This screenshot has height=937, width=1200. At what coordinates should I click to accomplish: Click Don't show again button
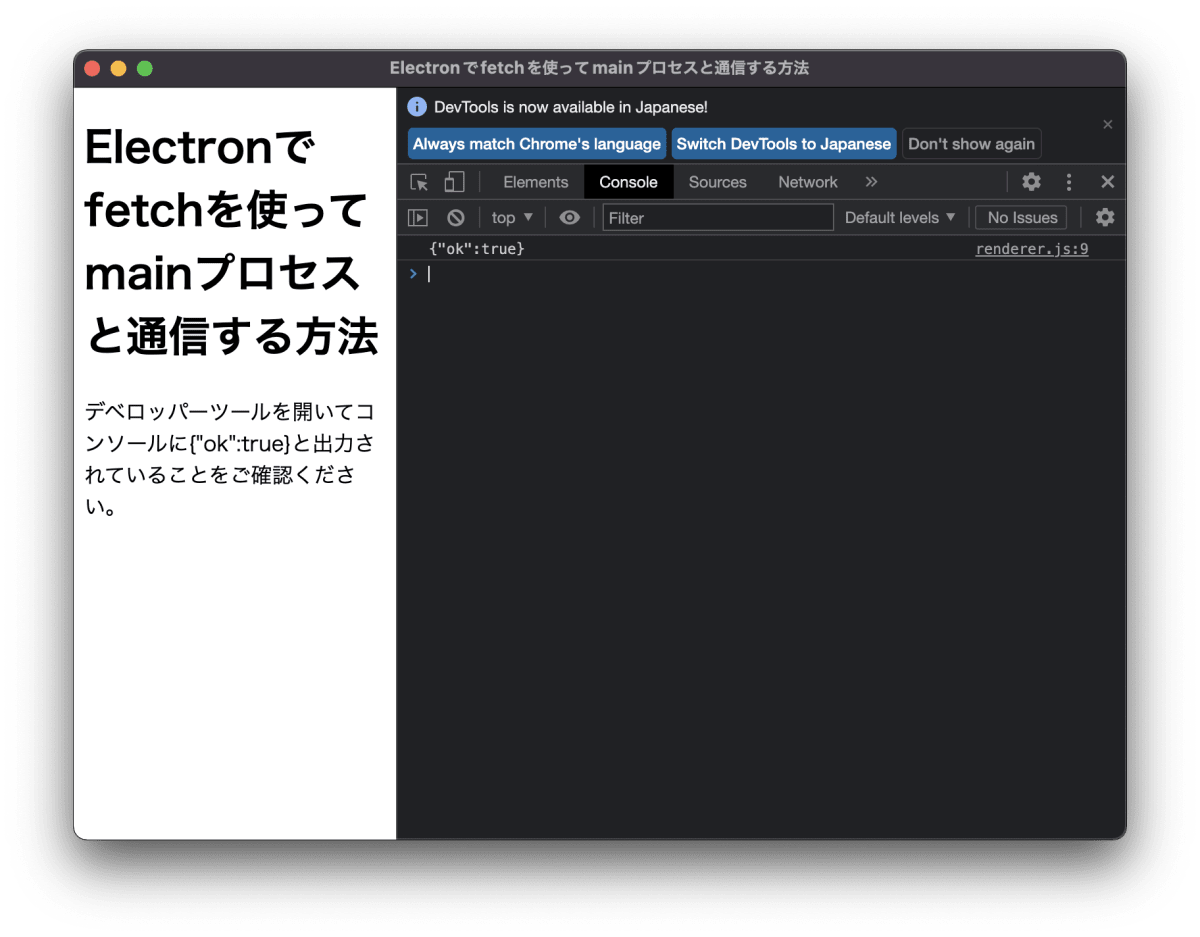[971, 144]
